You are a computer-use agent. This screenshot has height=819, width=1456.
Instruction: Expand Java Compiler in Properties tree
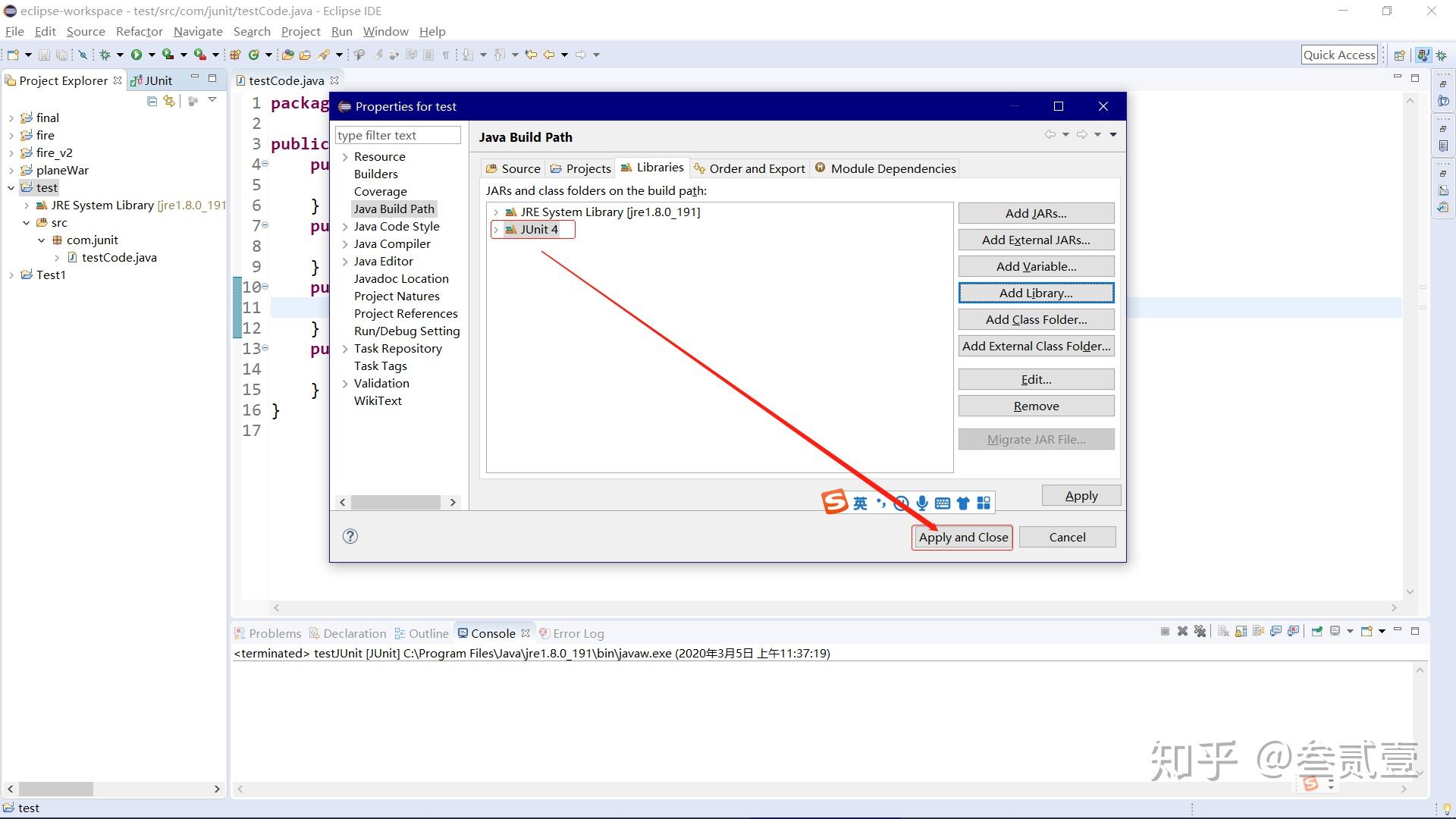345,244
